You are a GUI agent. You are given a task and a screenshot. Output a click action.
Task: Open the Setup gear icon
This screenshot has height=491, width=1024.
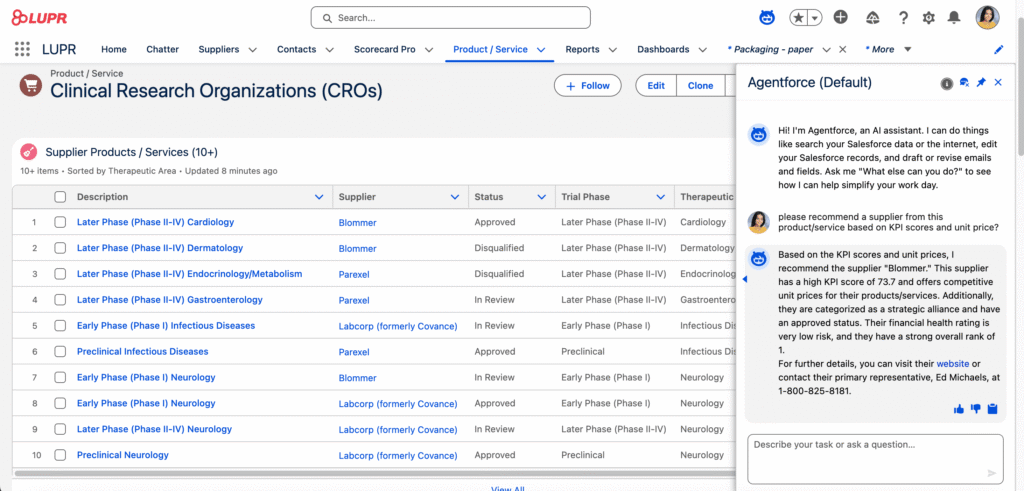(929, 18)
